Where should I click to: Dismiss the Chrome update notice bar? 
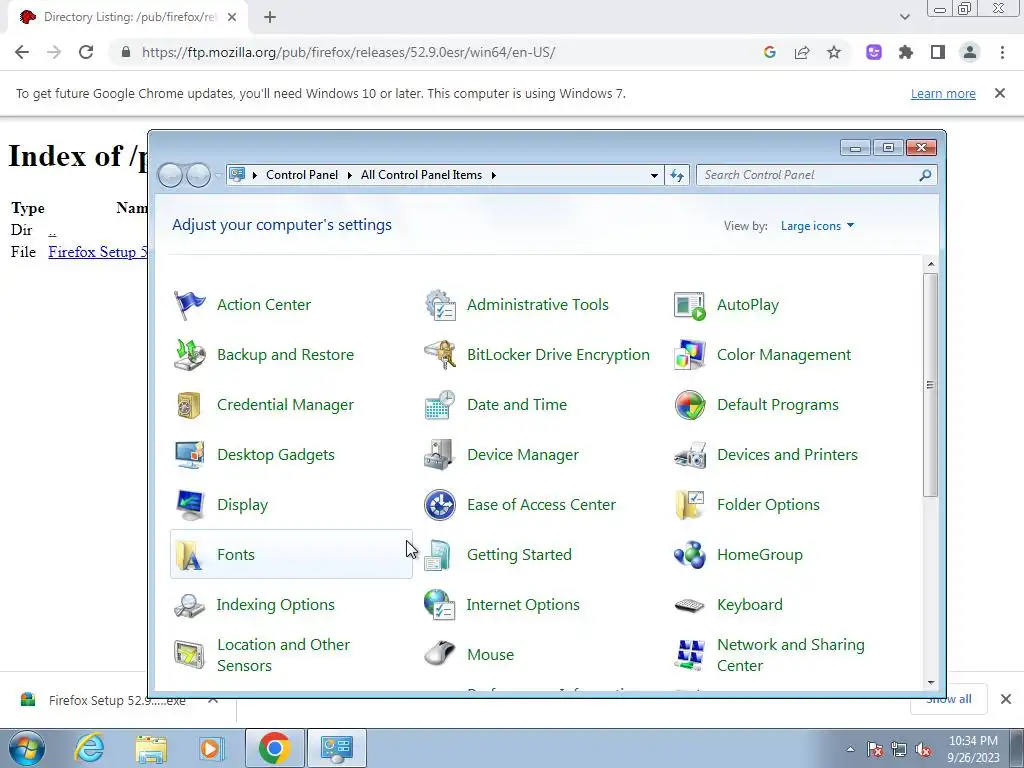[999, 93]
